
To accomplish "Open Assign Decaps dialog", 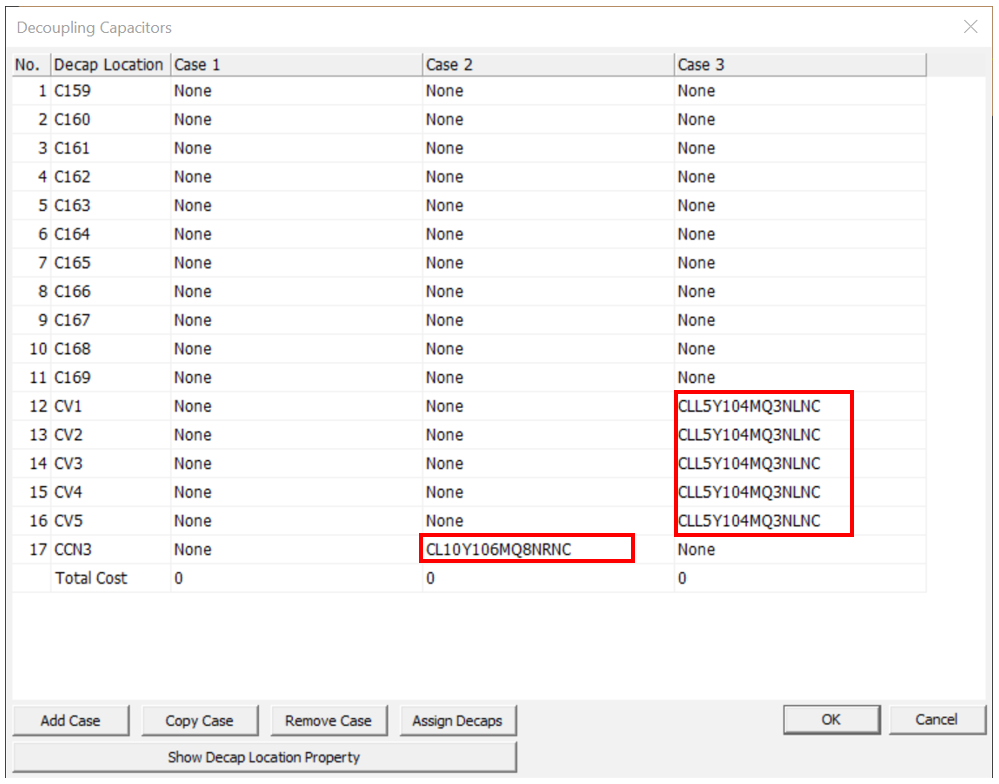I will point(457,720).
